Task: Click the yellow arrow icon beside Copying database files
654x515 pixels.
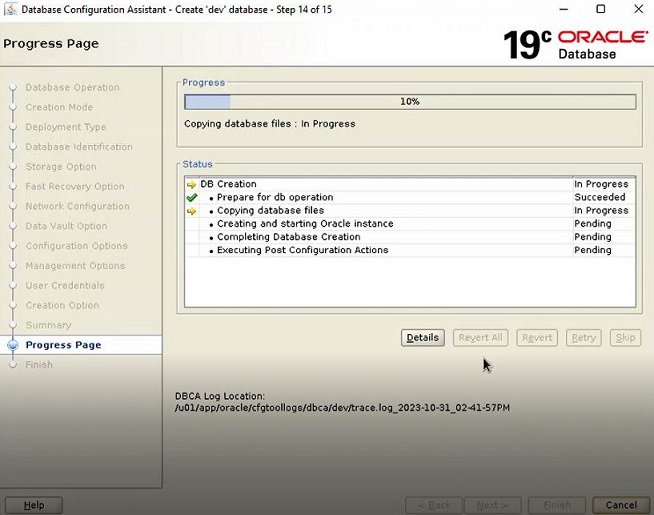Action: click(191, 211)
